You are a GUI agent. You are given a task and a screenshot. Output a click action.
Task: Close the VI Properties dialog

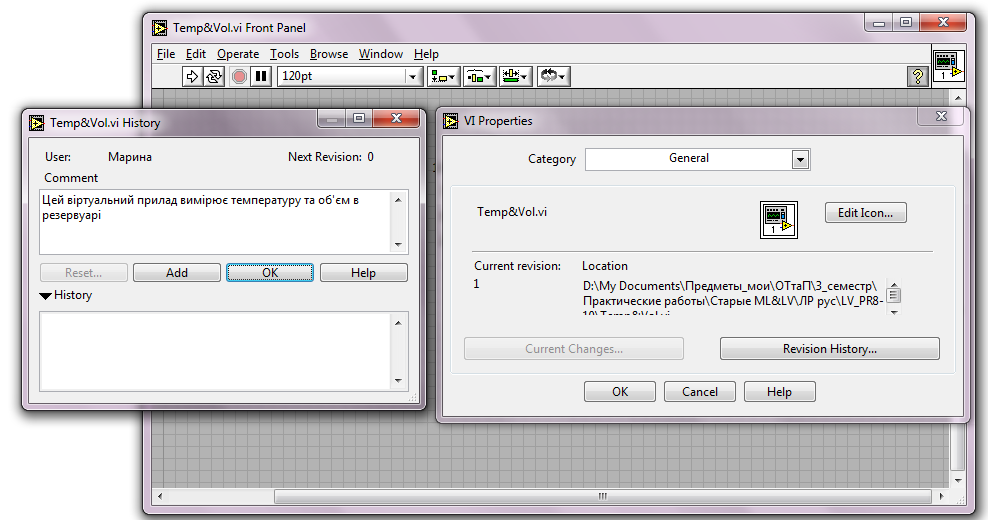tap(941, 116)
